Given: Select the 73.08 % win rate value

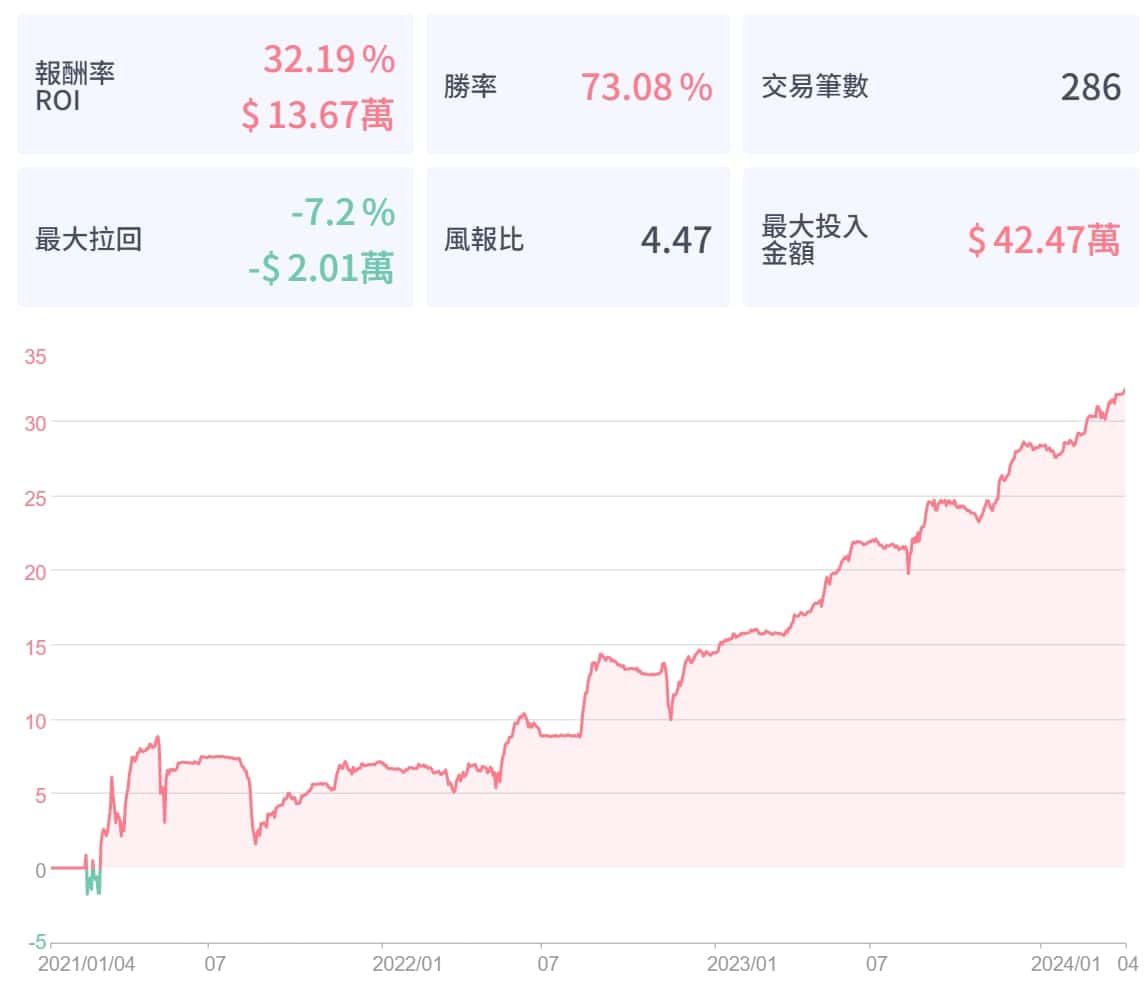Looking at the screenshot, I should coord(647,88).
